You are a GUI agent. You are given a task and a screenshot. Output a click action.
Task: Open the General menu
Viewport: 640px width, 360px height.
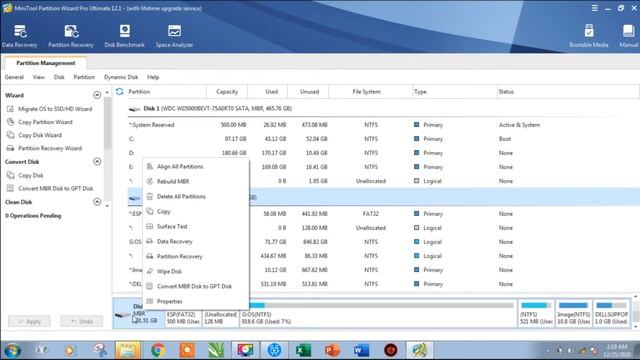[14, 77]
